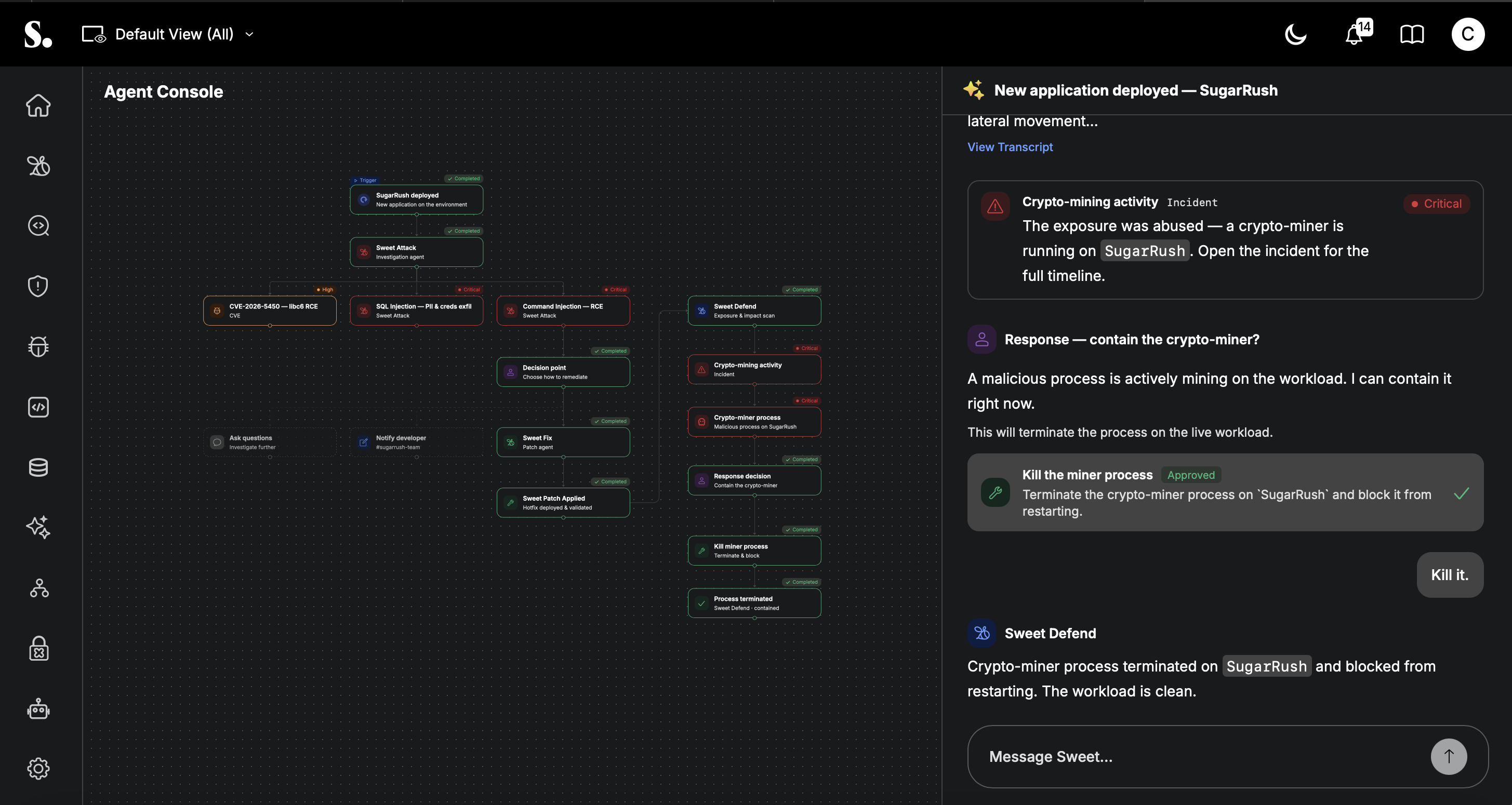Select the Sweet Patch Applied node
Screen dimensions: 1512x805
[563, 503]
